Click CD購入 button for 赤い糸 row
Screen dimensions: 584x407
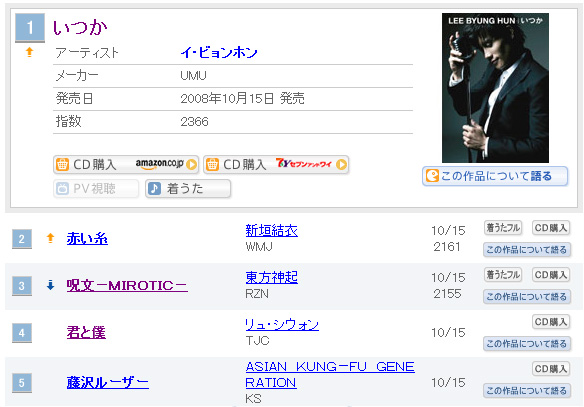[551, 228]
